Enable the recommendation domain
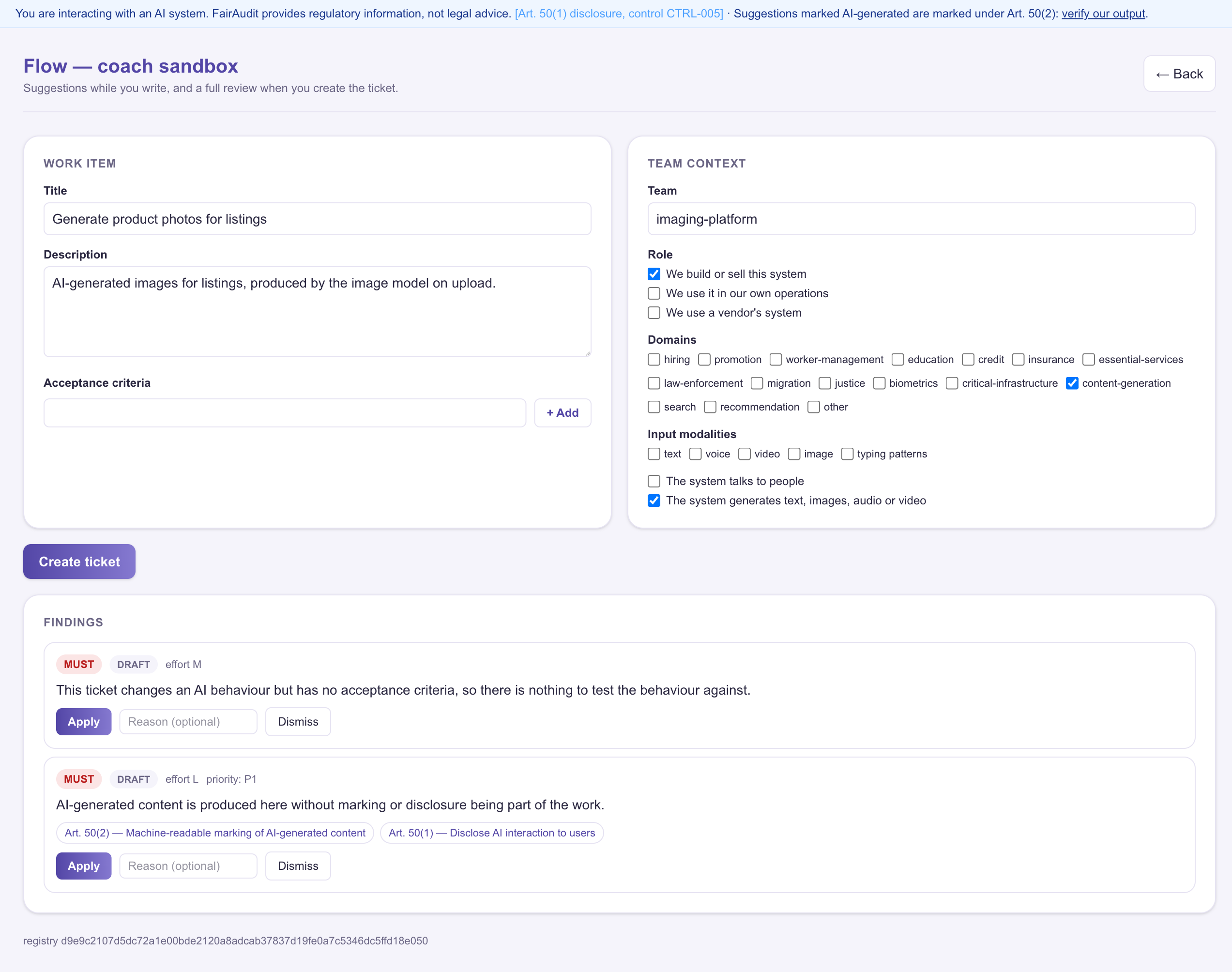 coord(710,407)
